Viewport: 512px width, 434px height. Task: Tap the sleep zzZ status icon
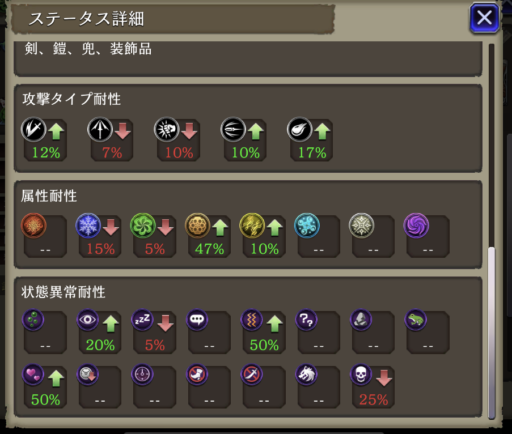coord(142,320)
